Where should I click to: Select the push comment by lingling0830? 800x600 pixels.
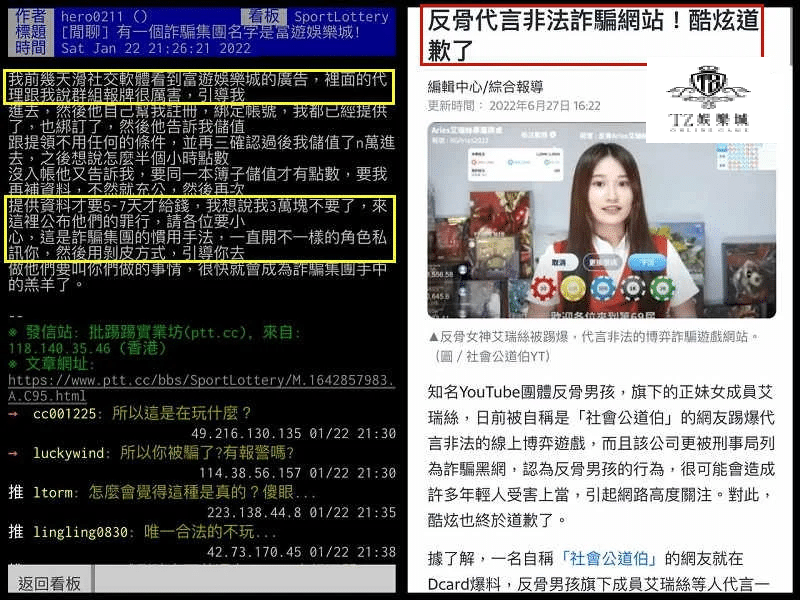143,532
